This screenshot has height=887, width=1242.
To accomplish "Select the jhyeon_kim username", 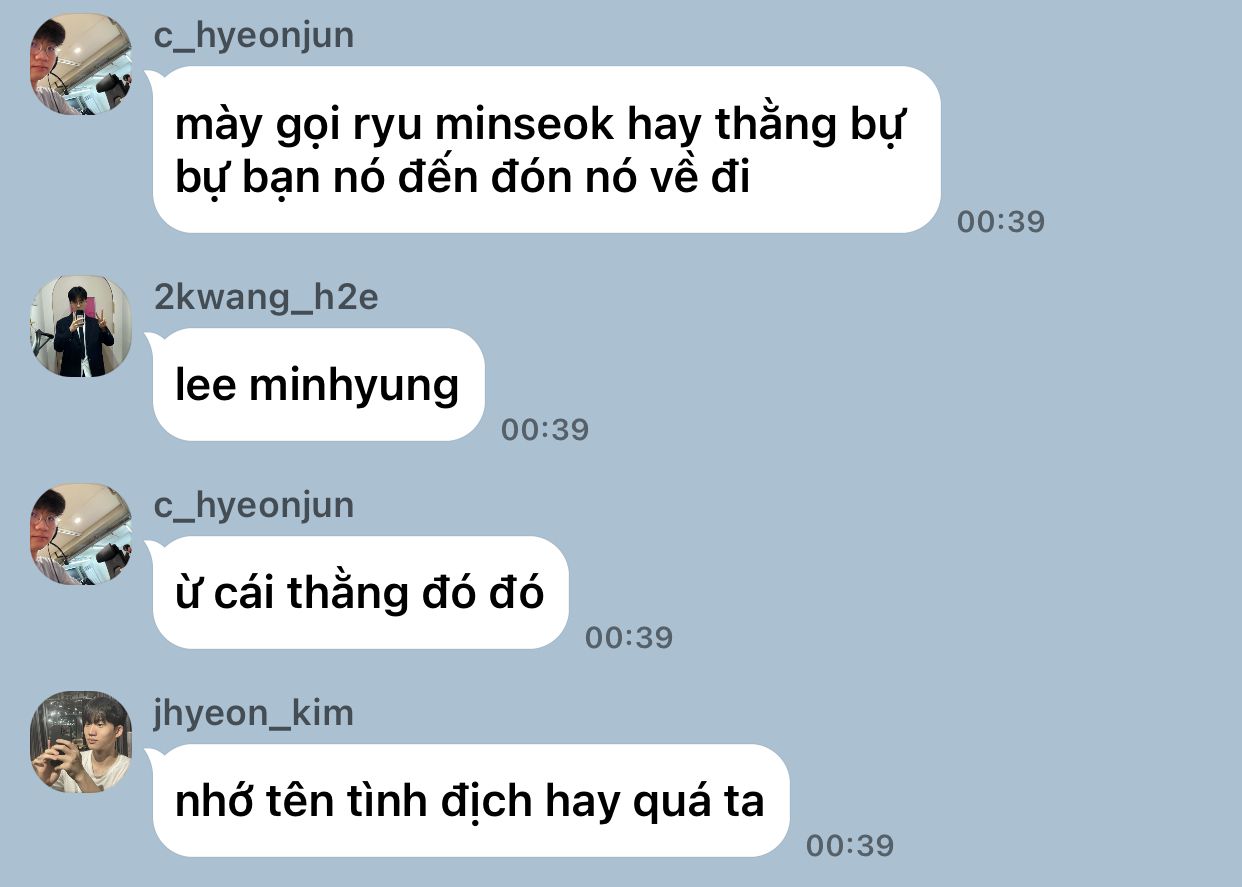I will [254, 713].
